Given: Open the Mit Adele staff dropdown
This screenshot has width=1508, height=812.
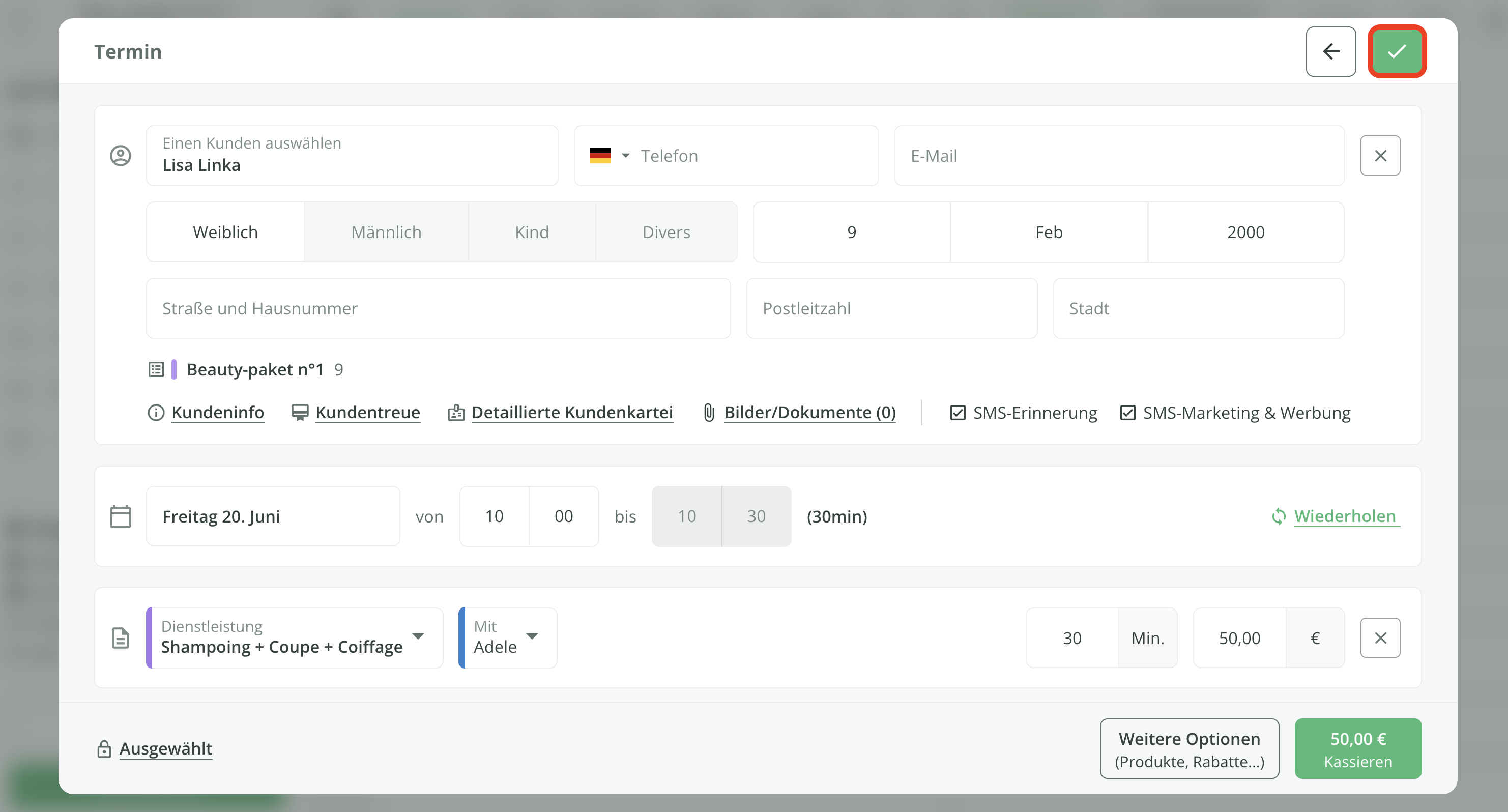Looking at the screenshot, I should click(508, 638).
